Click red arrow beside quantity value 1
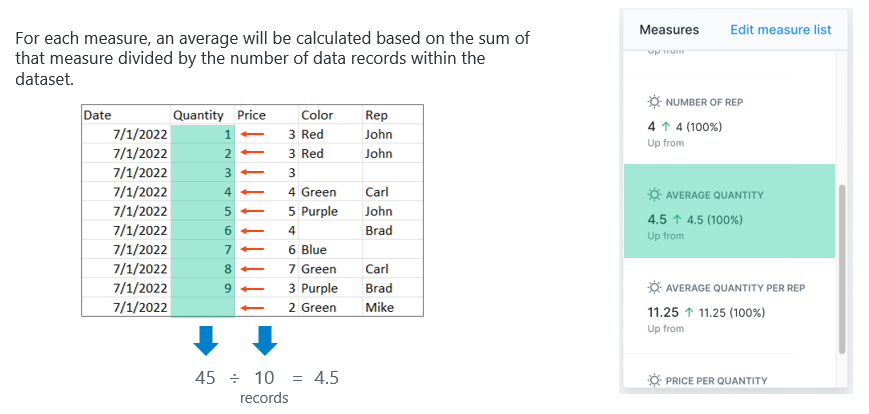 tap(251, 134)
